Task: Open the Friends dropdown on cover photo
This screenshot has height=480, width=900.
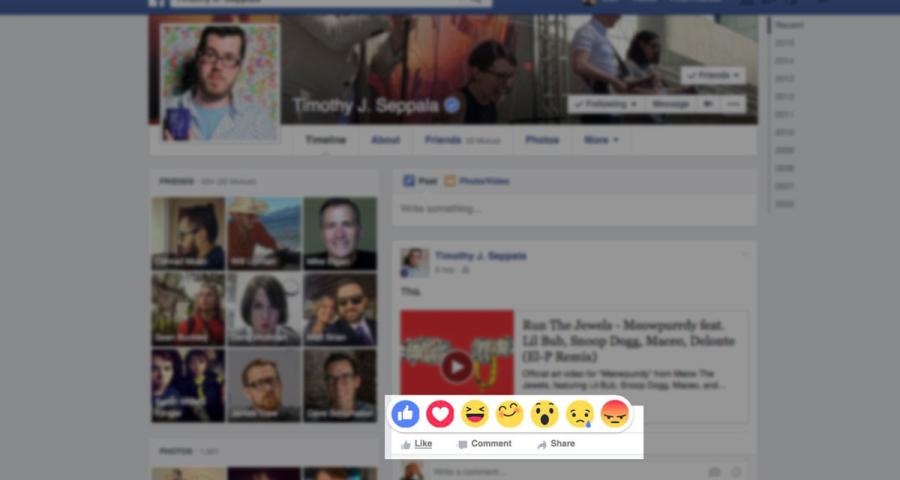Action: [x=713, y=75]
